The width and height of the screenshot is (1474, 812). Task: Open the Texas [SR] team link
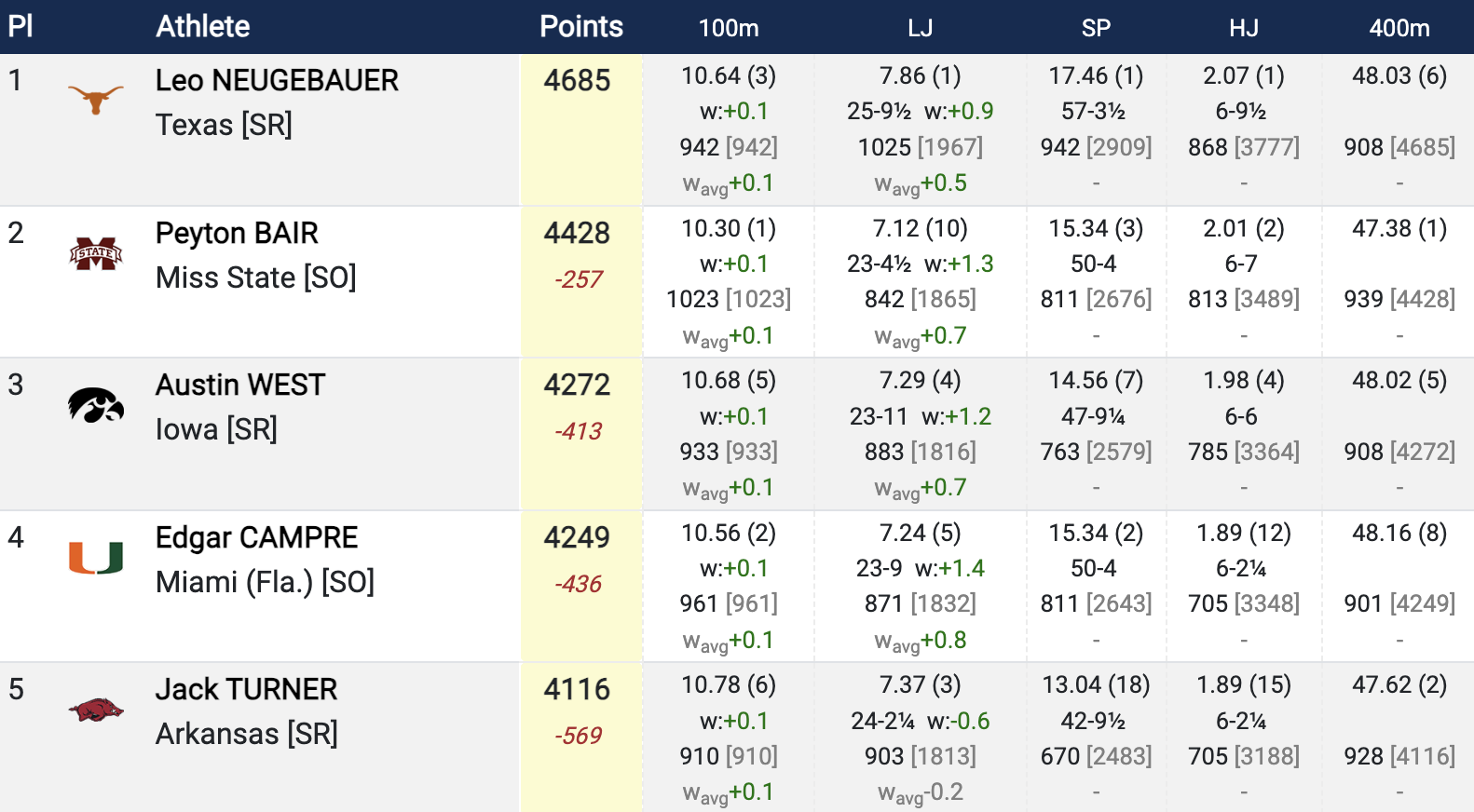pos(224,125)
